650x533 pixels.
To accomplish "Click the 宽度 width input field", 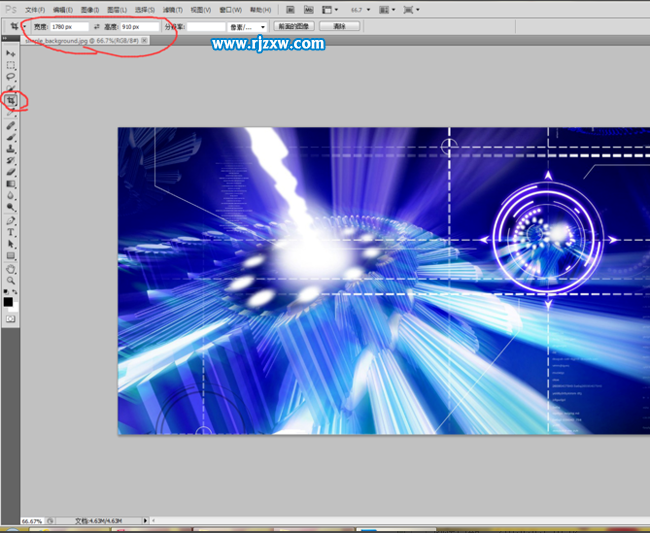I will tap(68, 26).
